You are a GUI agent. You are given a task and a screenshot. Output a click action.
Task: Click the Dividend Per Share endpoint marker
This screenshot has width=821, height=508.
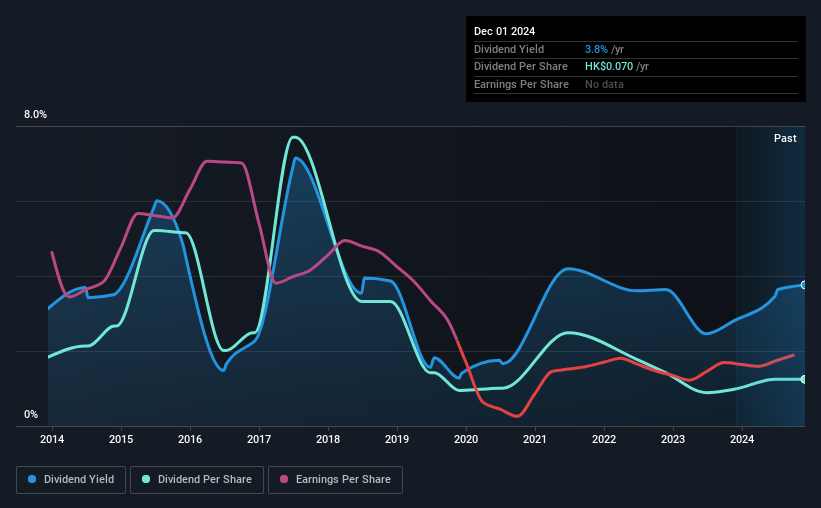(x=804, y=379)
